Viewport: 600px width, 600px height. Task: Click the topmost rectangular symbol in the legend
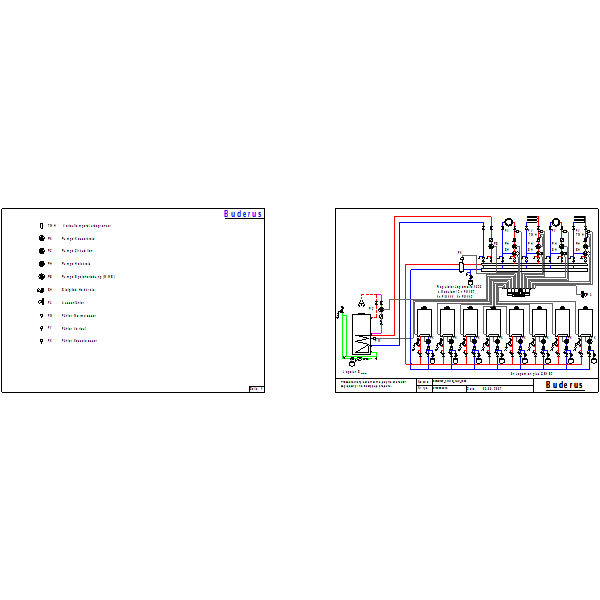pos(42,226)
